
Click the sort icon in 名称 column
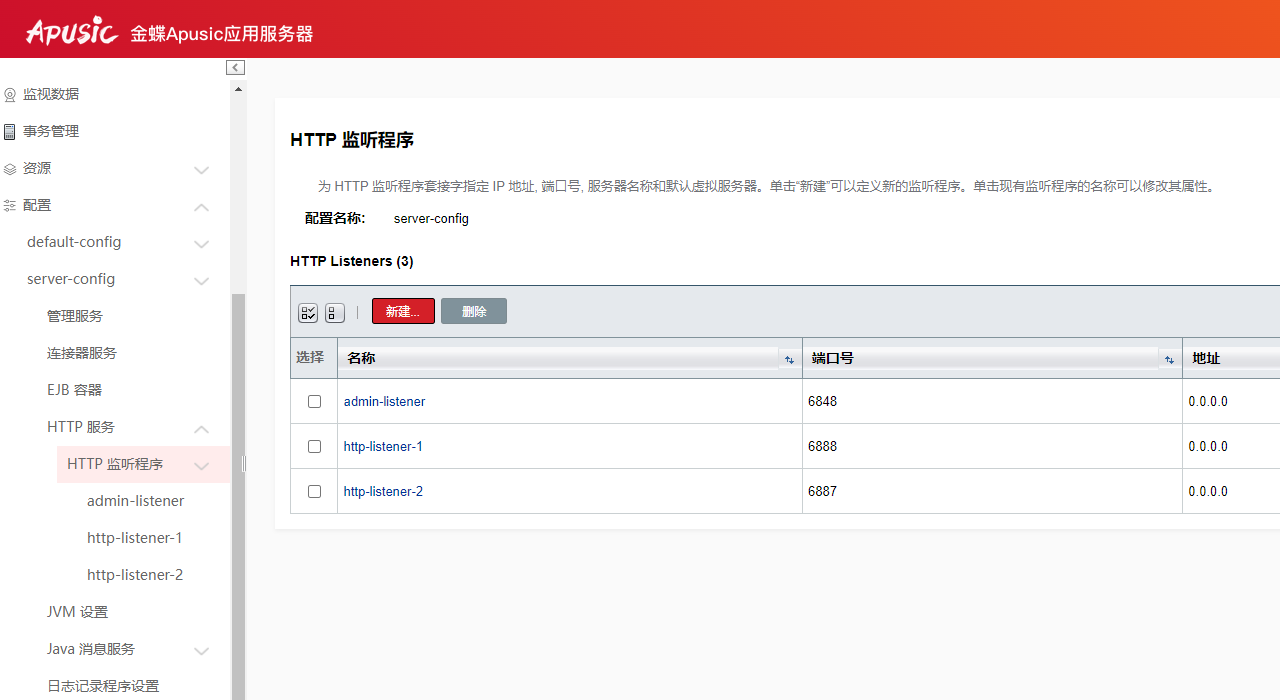(789, 360)
